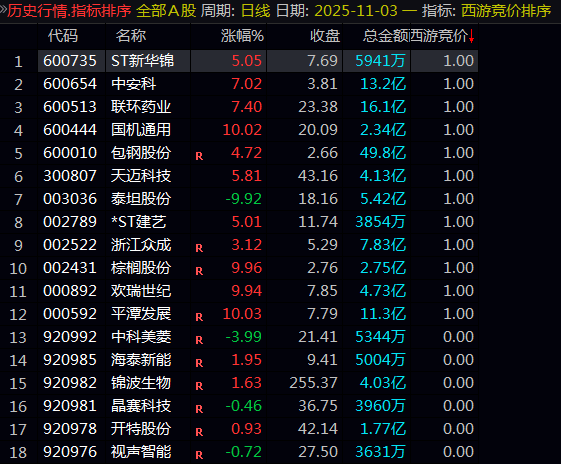Select stock 棕榈股份

pyautogui.click(x=141, y=268)
